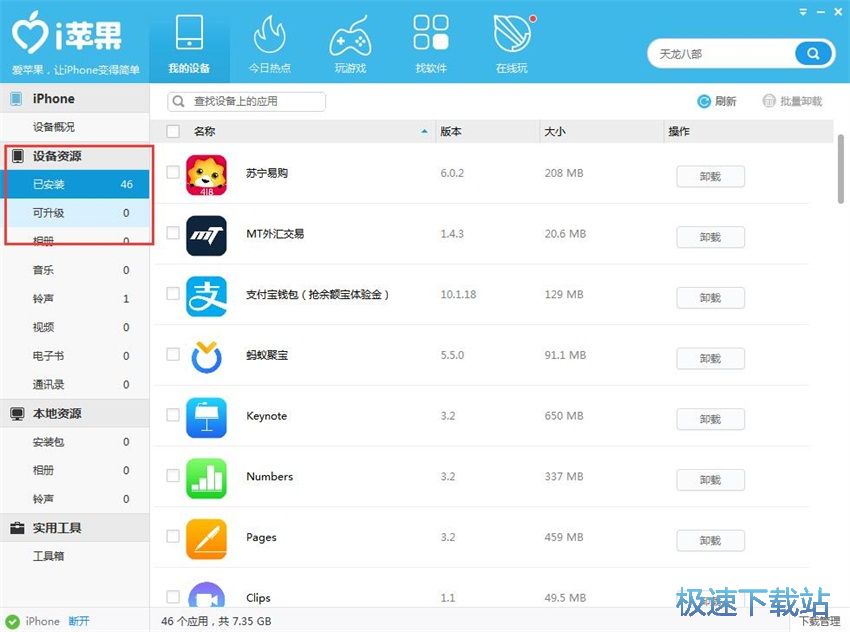Viewport: 850px width, 632px height.
Task: Click the MT外汇交易 app icon
Action: point(207,236)
